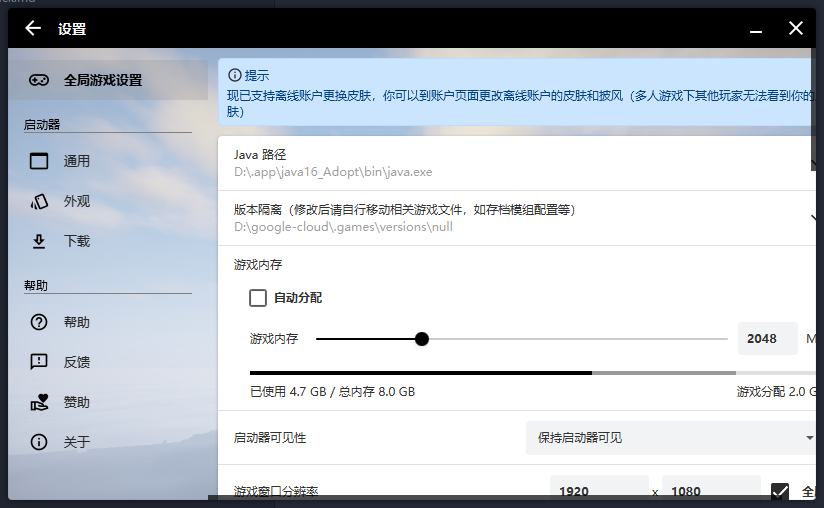The width and height of the screenshot is (824, 508).
Task: Click the game memory slider handle
Action: point(422,339)
